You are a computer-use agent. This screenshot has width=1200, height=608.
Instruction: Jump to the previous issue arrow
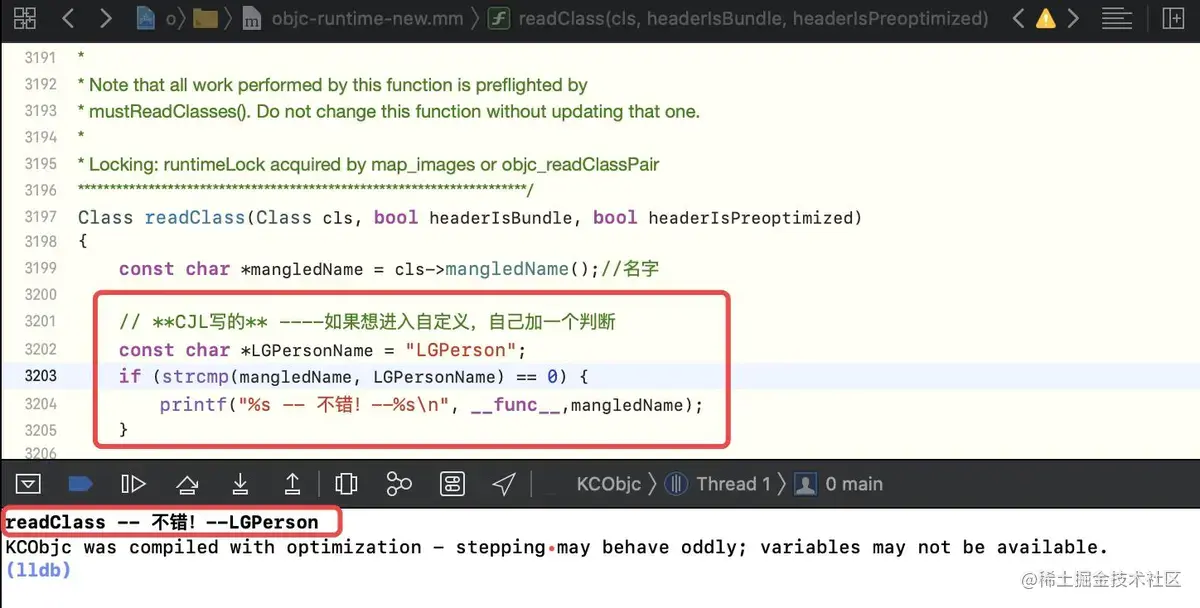[x=1018, y=18]
